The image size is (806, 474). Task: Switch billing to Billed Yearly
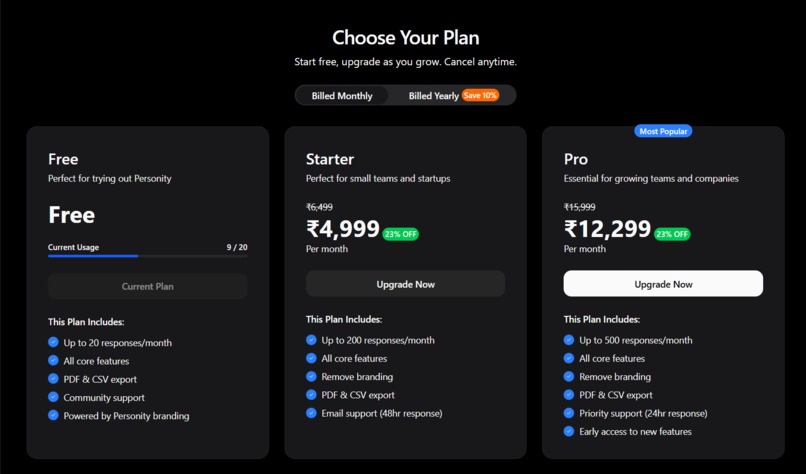pos(434,96)
